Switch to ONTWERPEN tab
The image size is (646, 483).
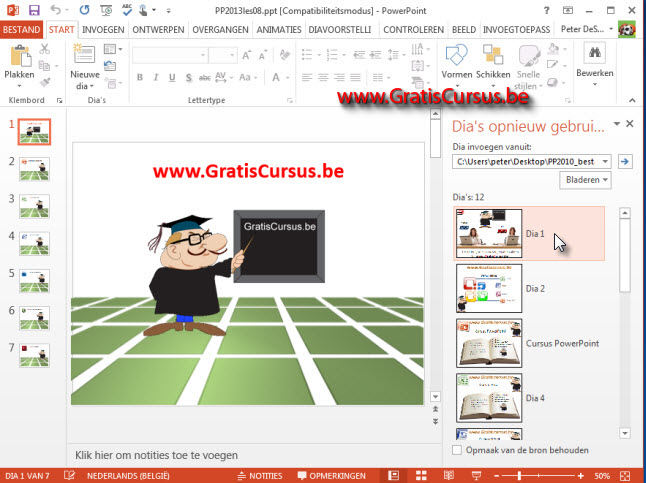[x=158, y=30]
